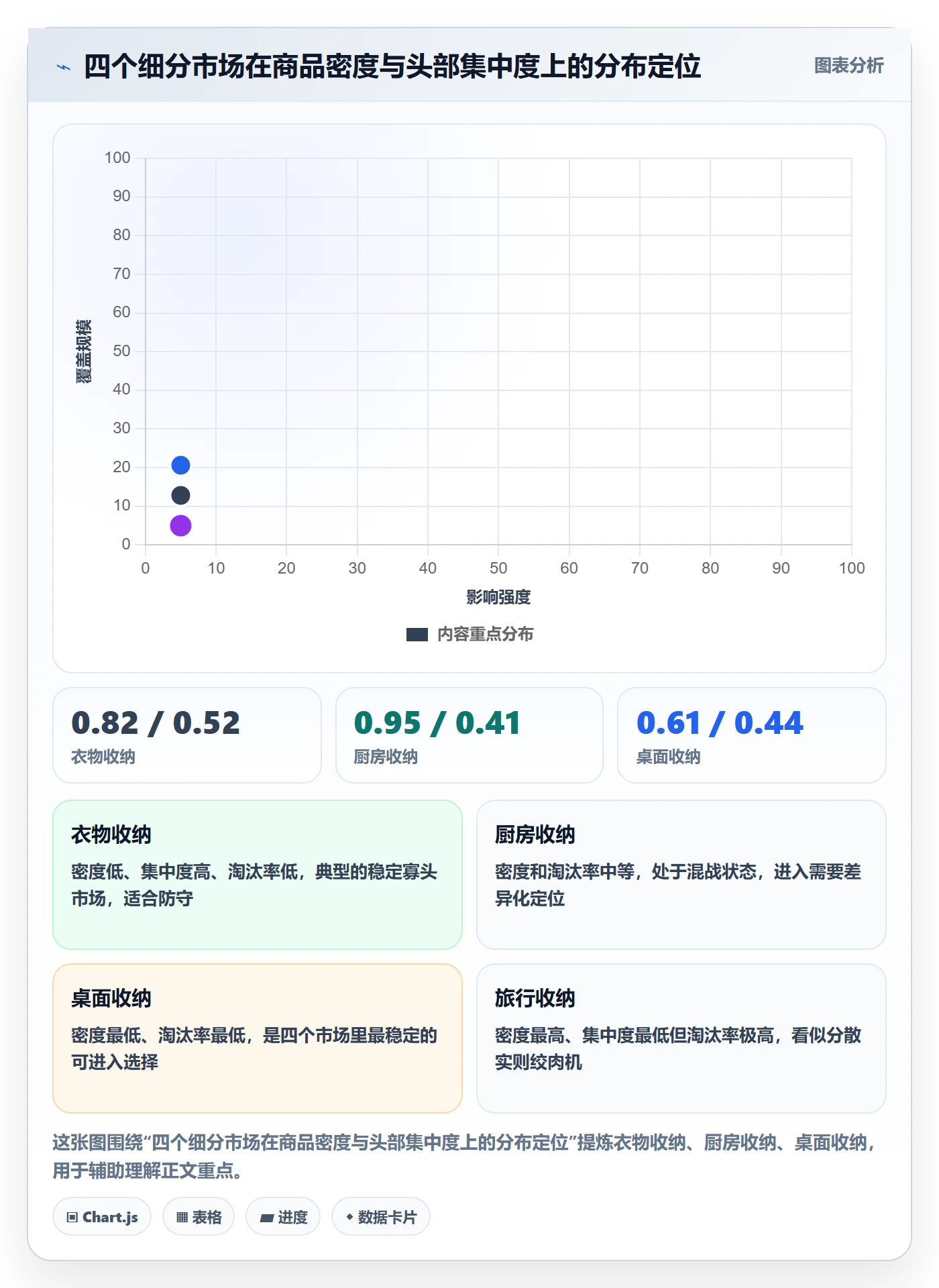Viewport: 939px width, 1288px height.
Task: Click the caption paragraph starting 这张图围绕
Action: (x=464, y=1157)
